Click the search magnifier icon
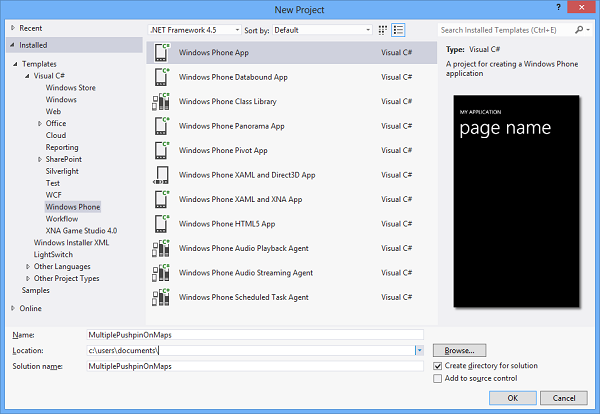This screenshot has height=414, width=600. (x=579, y=29)
